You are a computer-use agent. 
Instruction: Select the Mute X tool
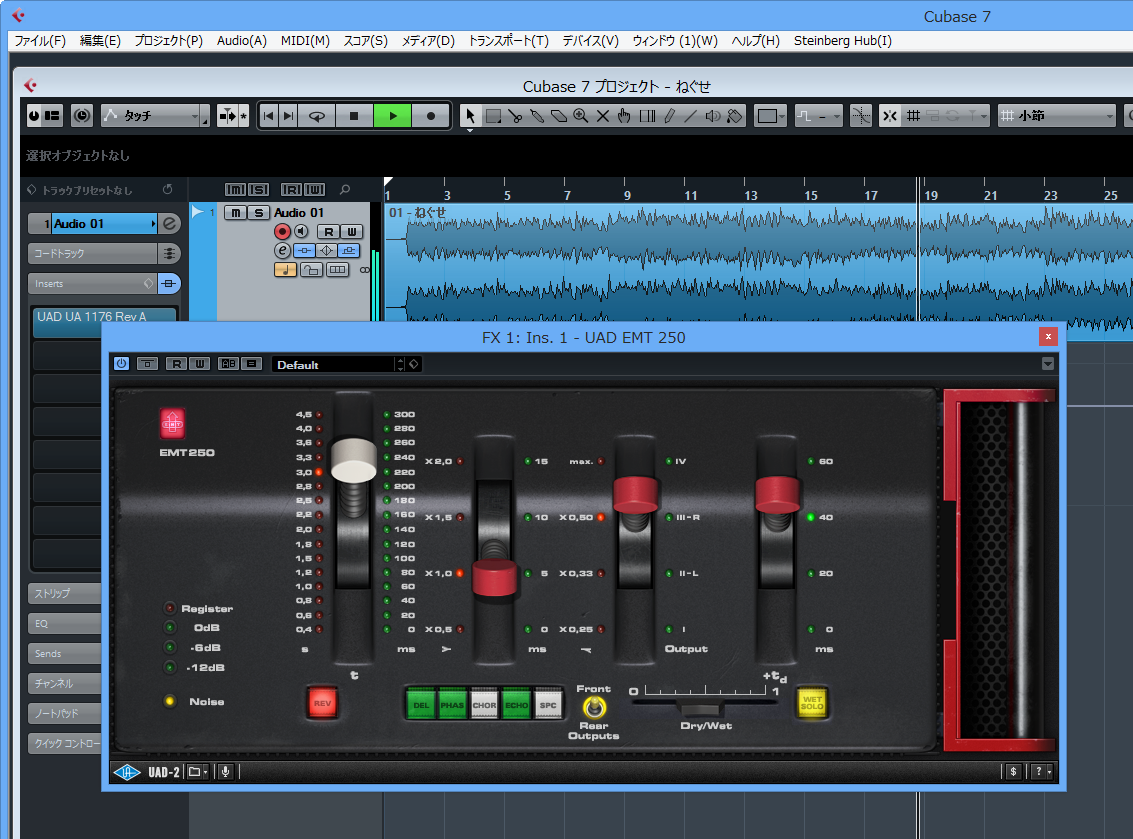click(x=603, y=116)
